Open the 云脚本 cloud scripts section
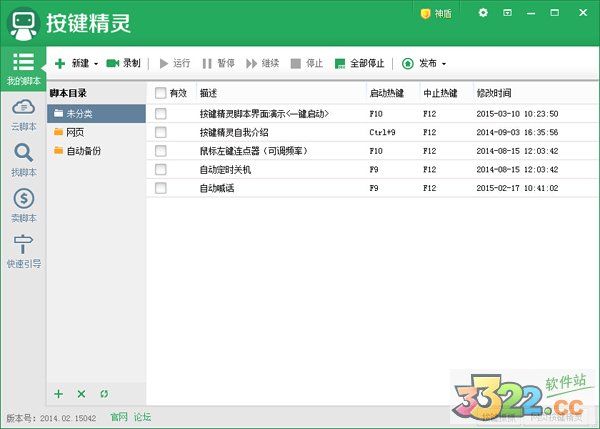 [x=23, y=115]
